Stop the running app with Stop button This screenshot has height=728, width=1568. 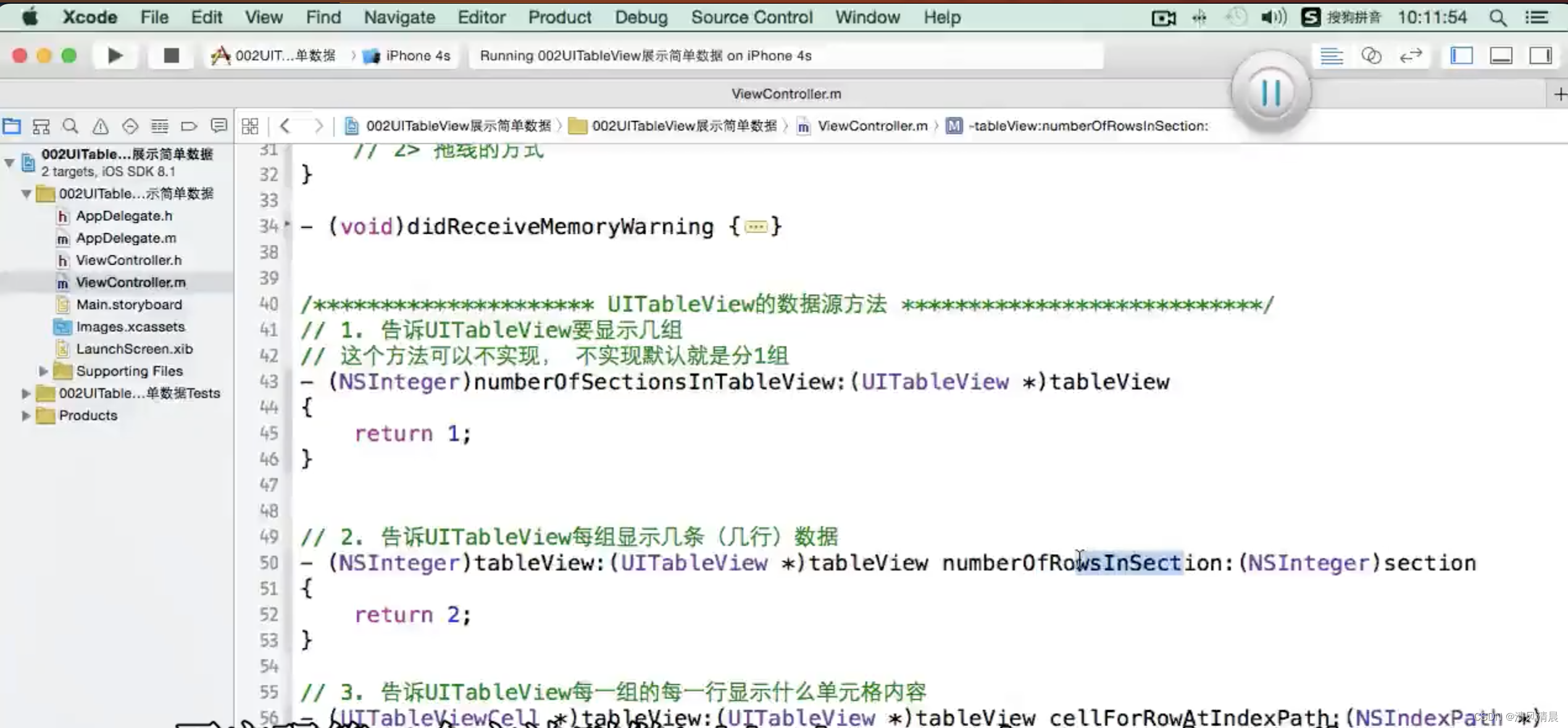tap(171, 56)
